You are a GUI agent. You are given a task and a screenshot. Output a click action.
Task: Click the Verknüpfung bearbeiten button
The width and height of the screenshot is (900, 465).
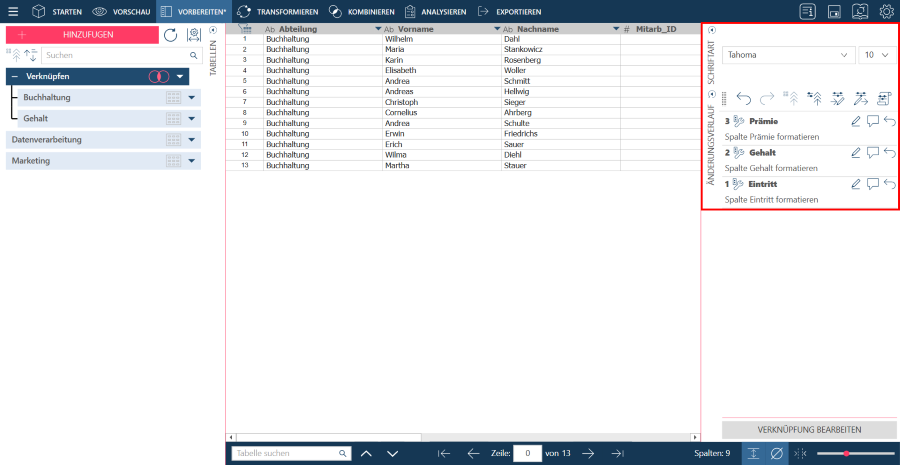[809, 429]
